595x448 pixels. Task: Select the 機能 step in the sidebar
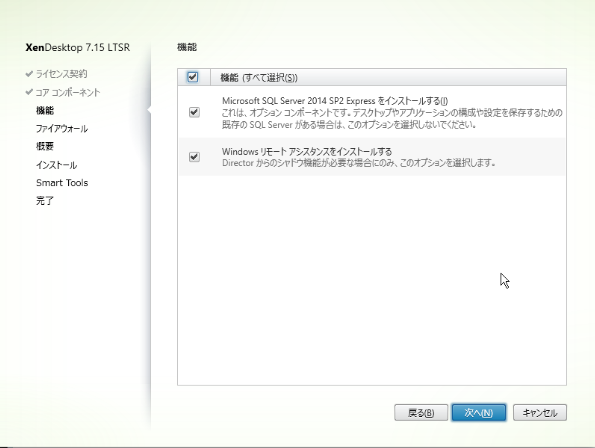click(x=45, y=110)
